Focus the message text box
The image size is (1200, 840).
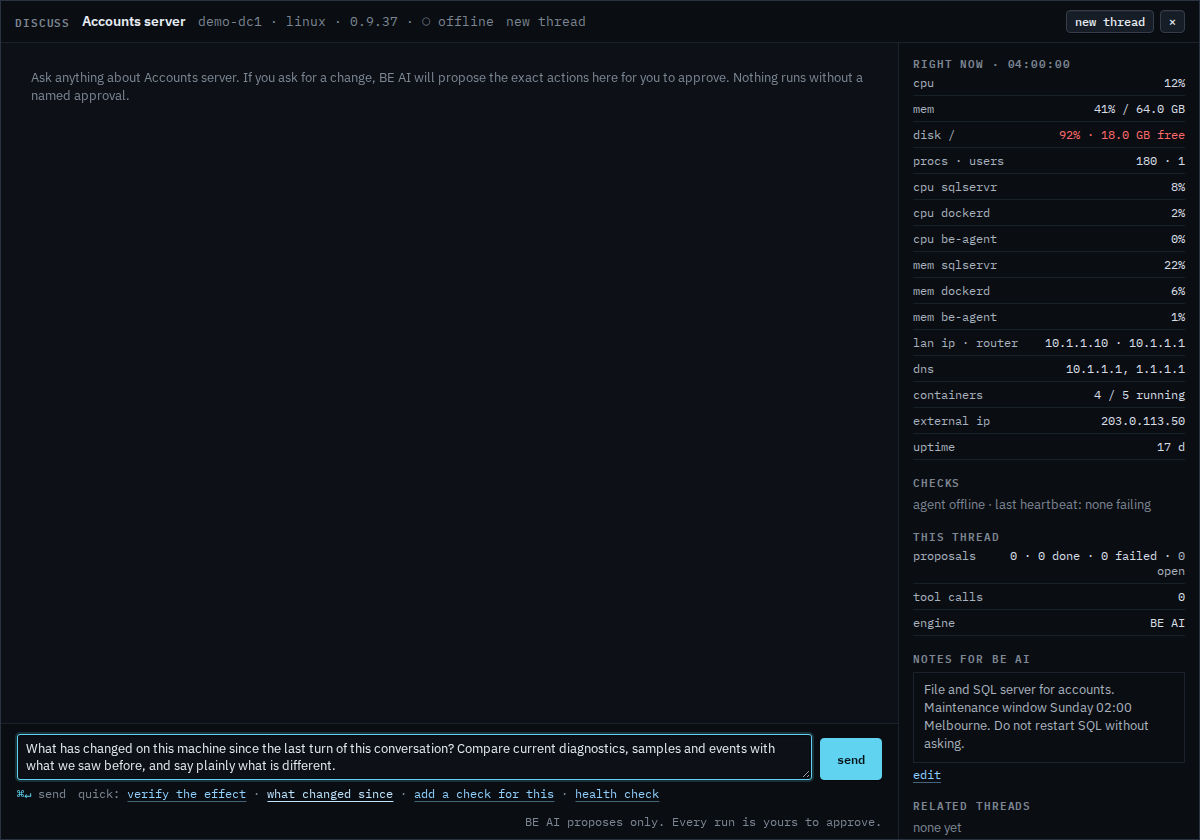pyautogui.click(x=414, y=757)
